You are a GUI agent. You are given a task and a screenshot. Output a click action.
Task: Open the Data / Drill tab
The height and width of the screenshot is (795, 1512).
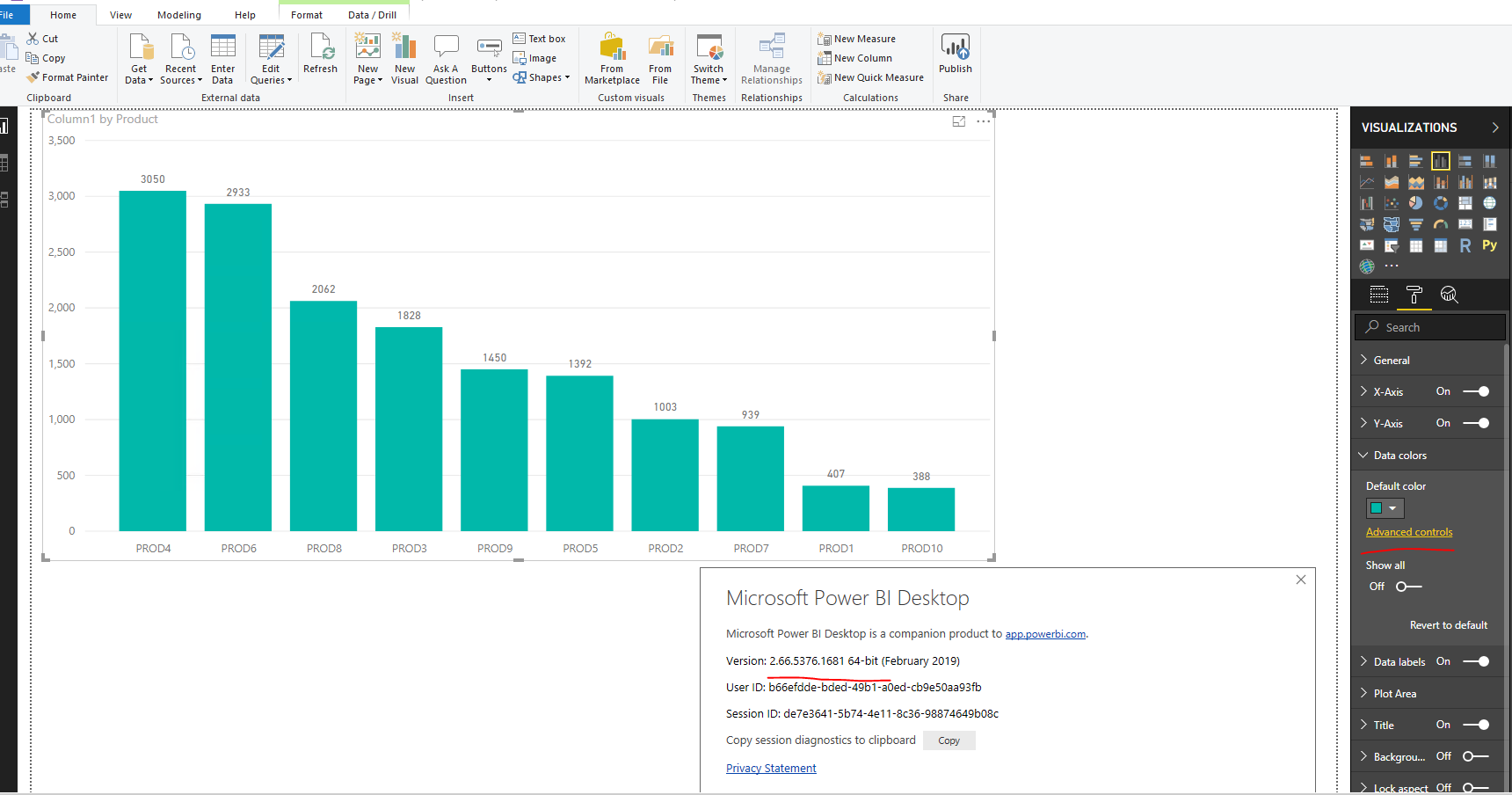372,15
